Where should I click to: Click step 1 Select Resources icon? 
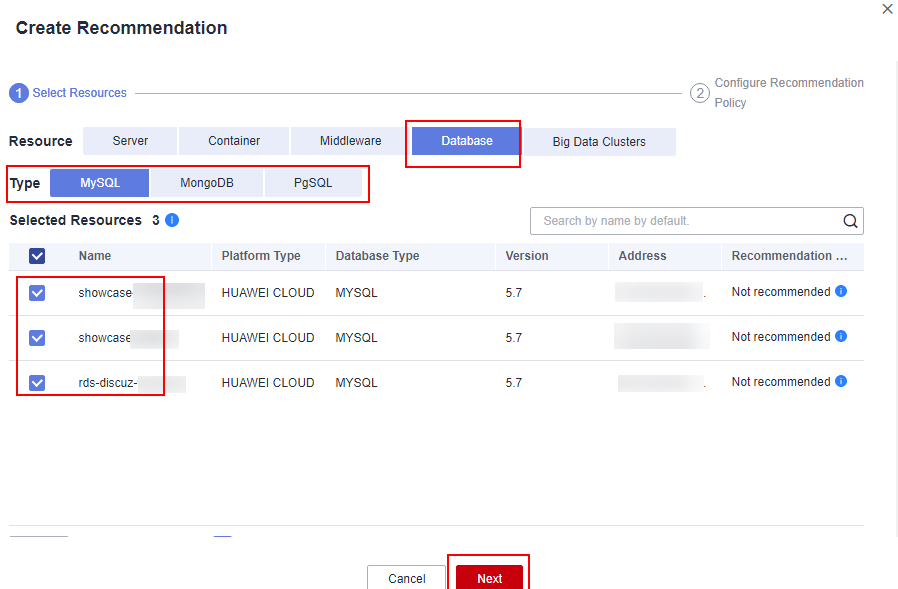pyautogui.click(x=19, y=93)
